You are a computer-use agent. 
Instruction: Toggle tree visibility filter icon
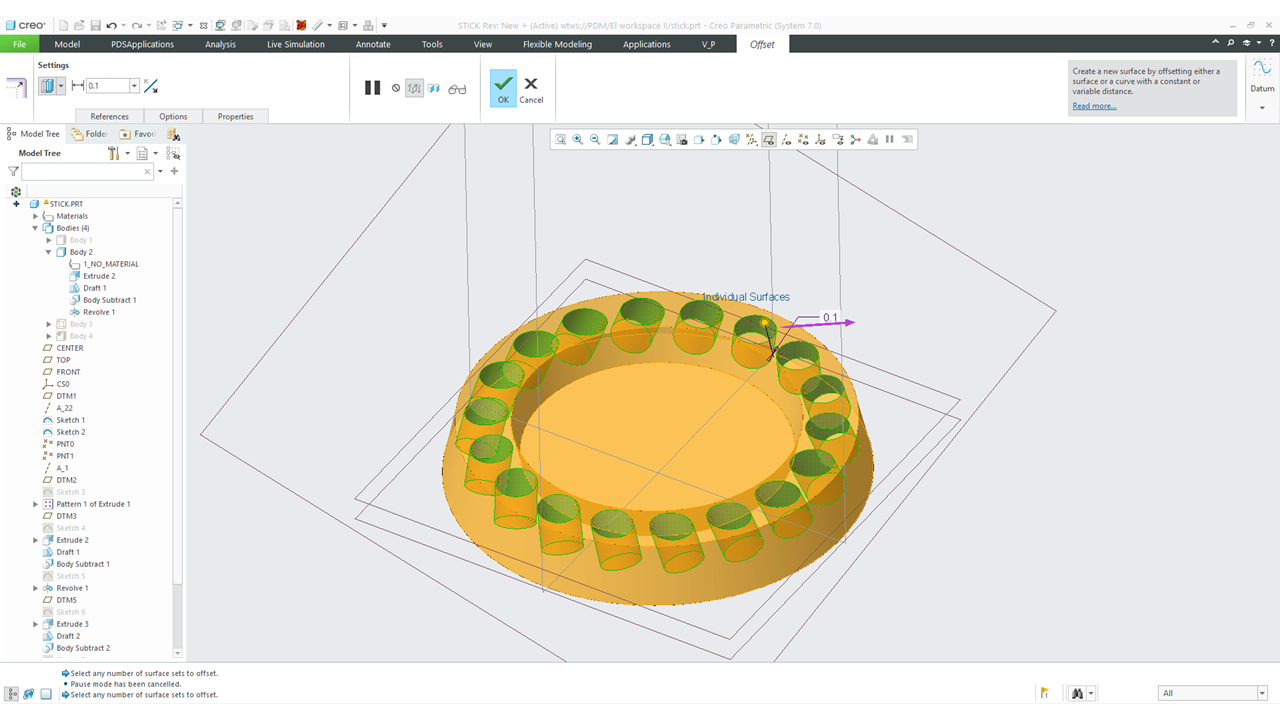[x=173, y=153]
